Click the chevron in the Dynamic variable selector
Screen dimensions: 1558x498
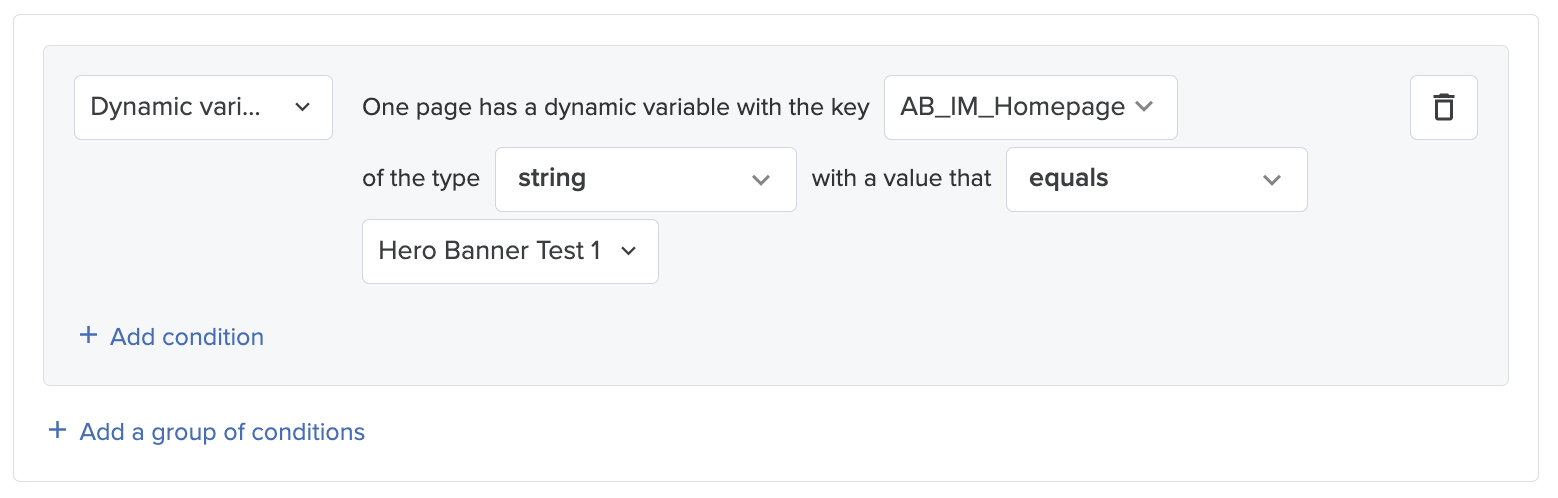[303, 107]
